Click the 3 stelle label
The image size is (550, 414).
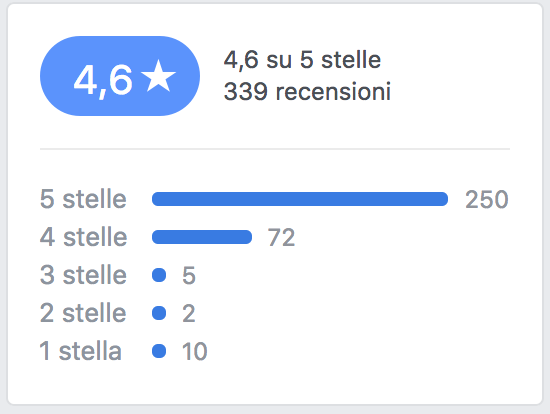point(83,275)
